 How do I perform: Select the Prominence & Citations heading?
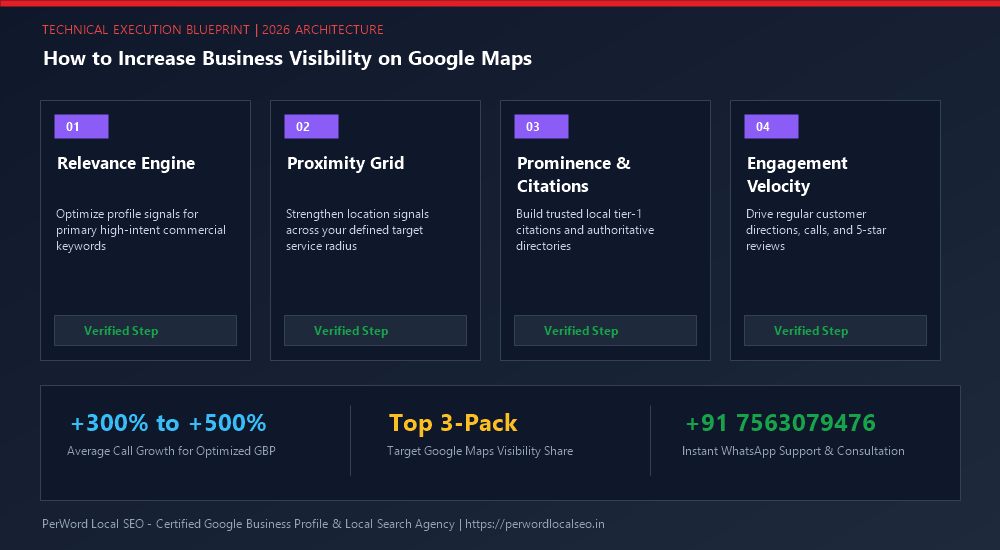[574, 174]
